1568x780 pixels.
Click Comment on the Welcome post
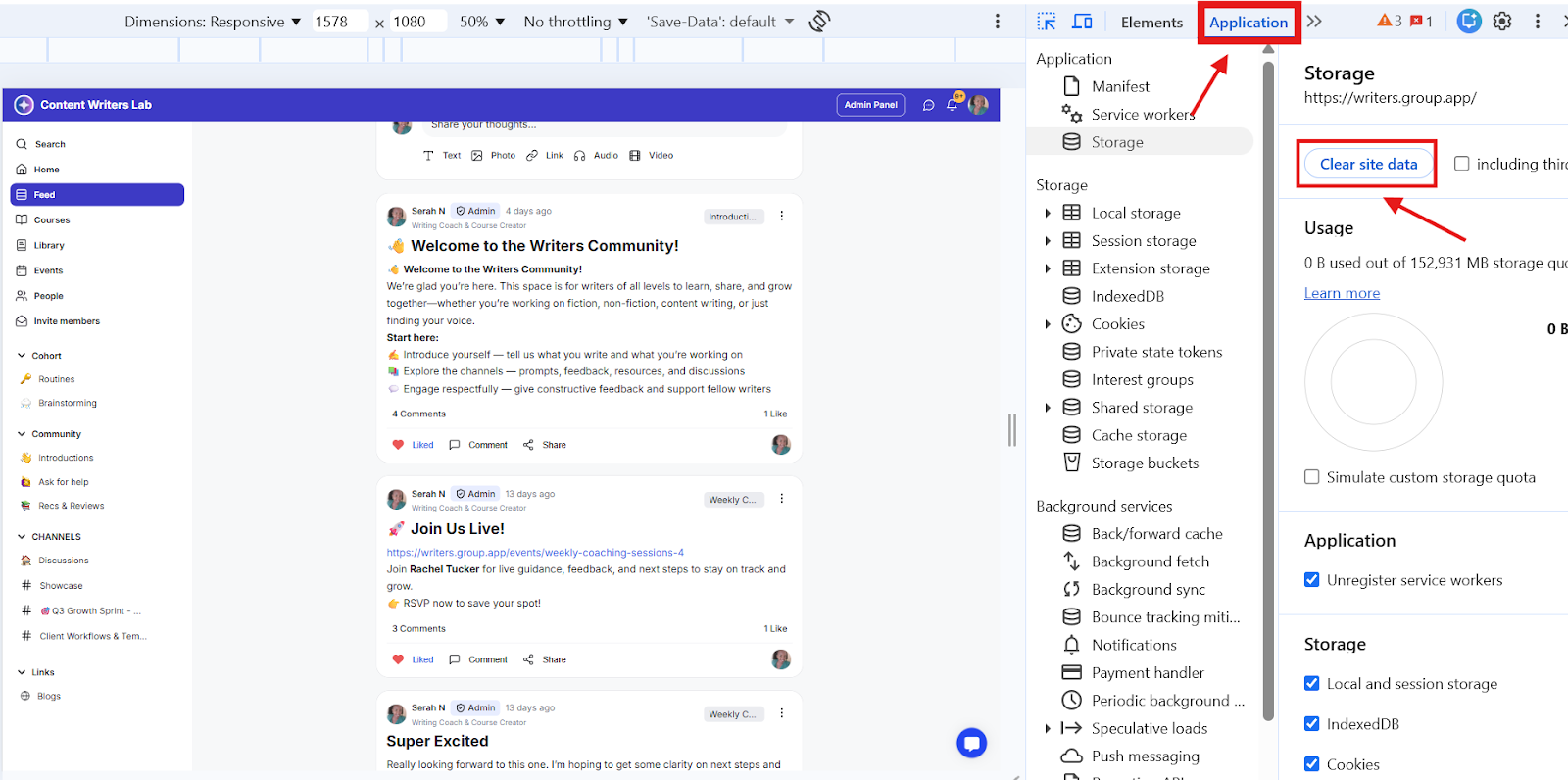pos(478,445)
